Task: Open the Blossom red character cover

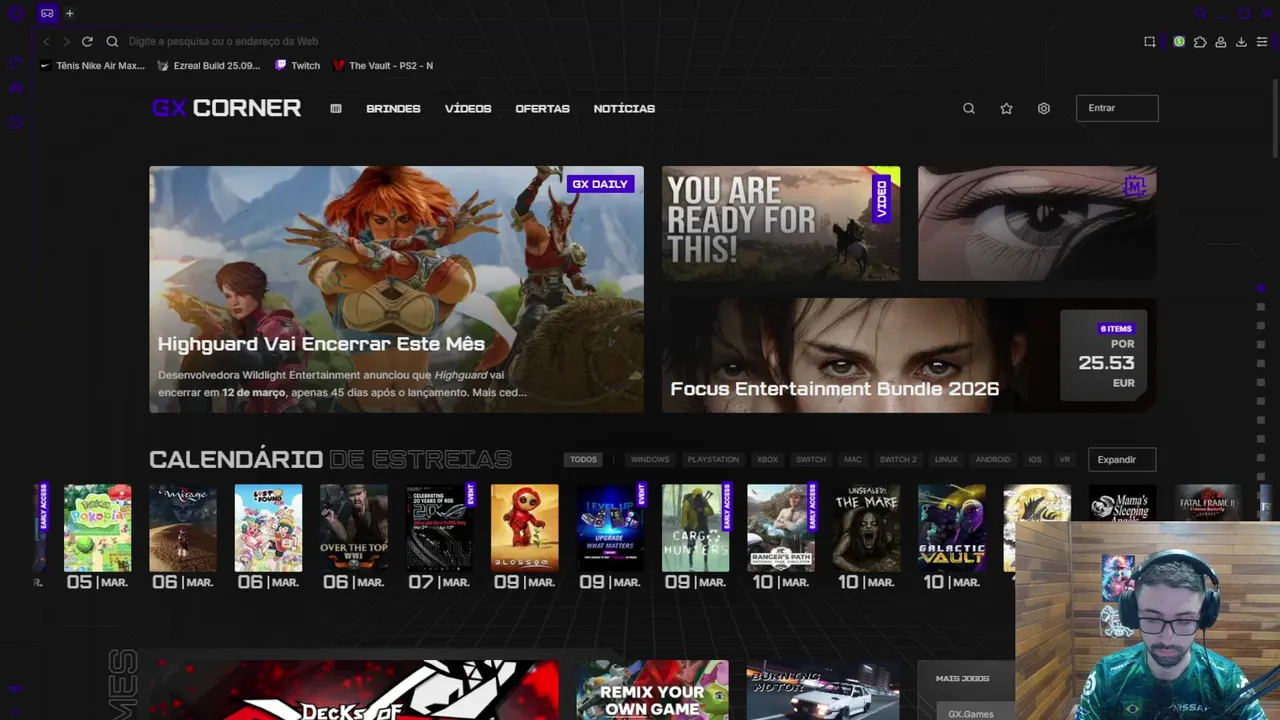Action: pos(525,528)
